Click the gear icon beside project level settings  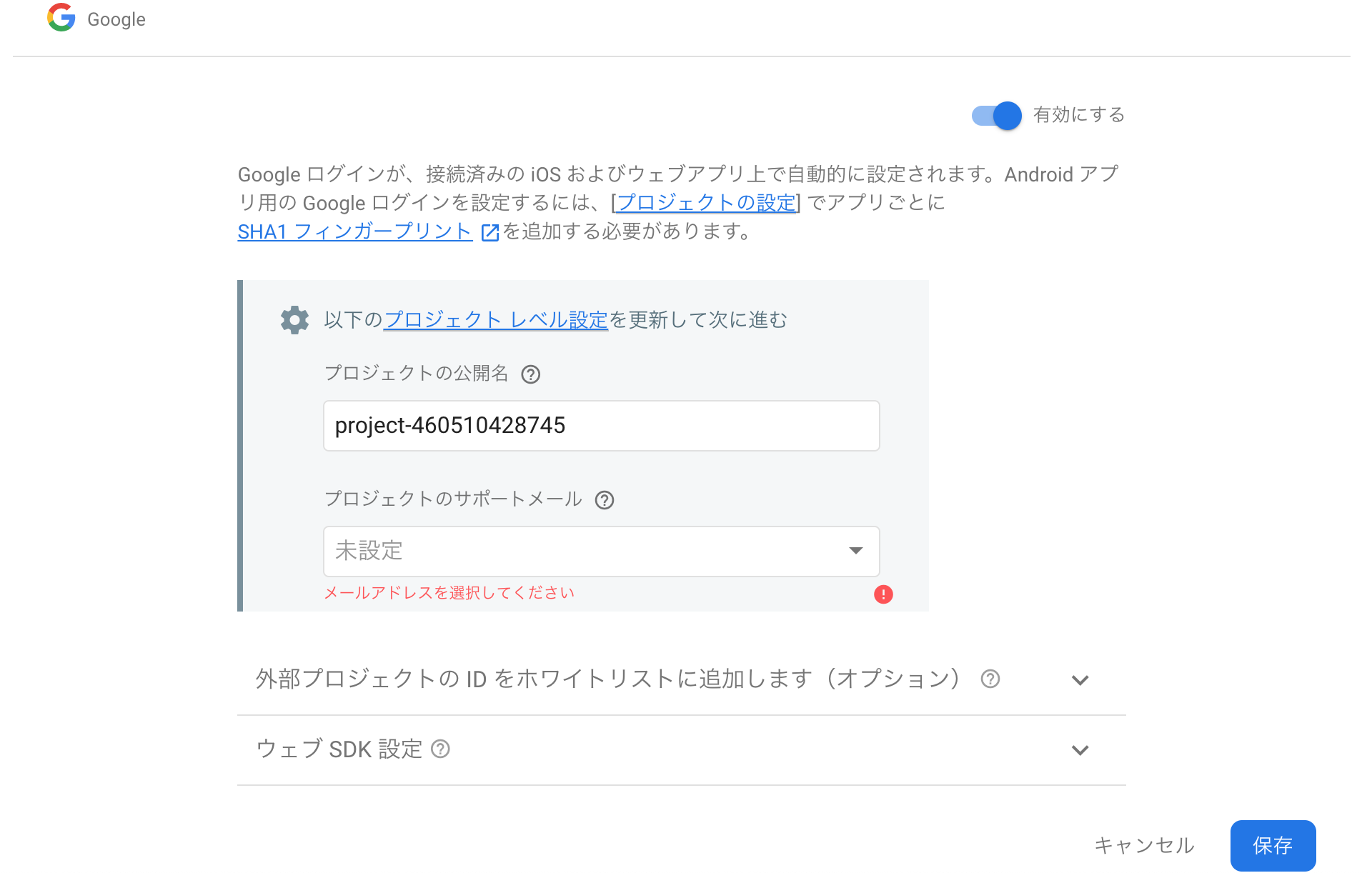point(294,320)
